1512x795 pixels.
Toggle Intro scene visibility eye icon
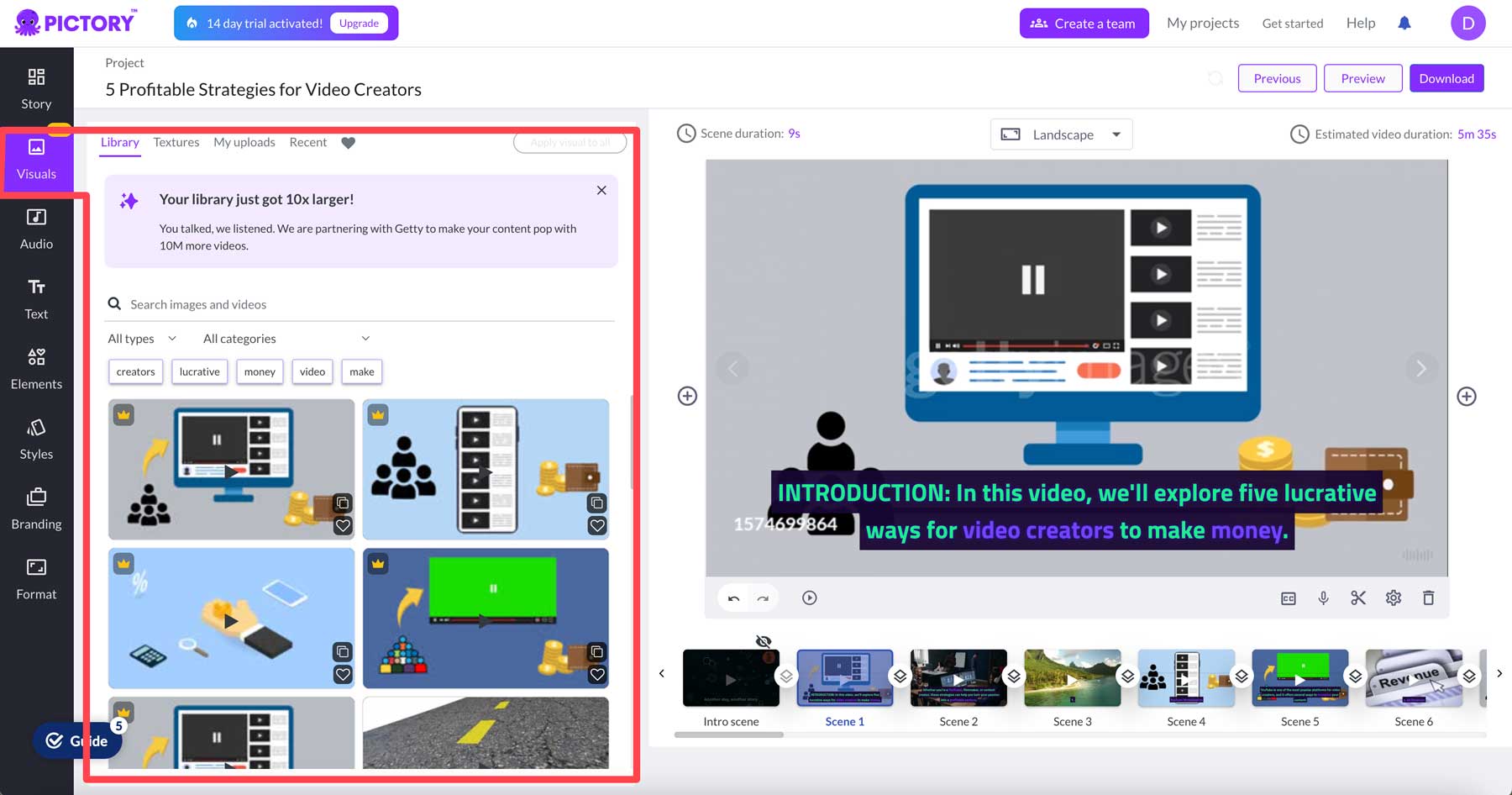763,641
